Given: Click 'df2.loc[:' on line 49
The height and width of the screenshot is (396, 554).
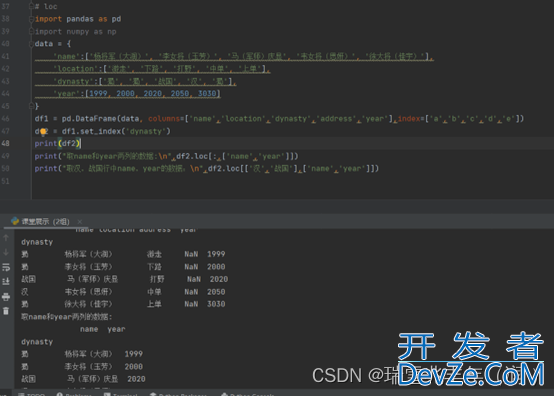Looking at the screenshot, I should click(x=196, y=156).
